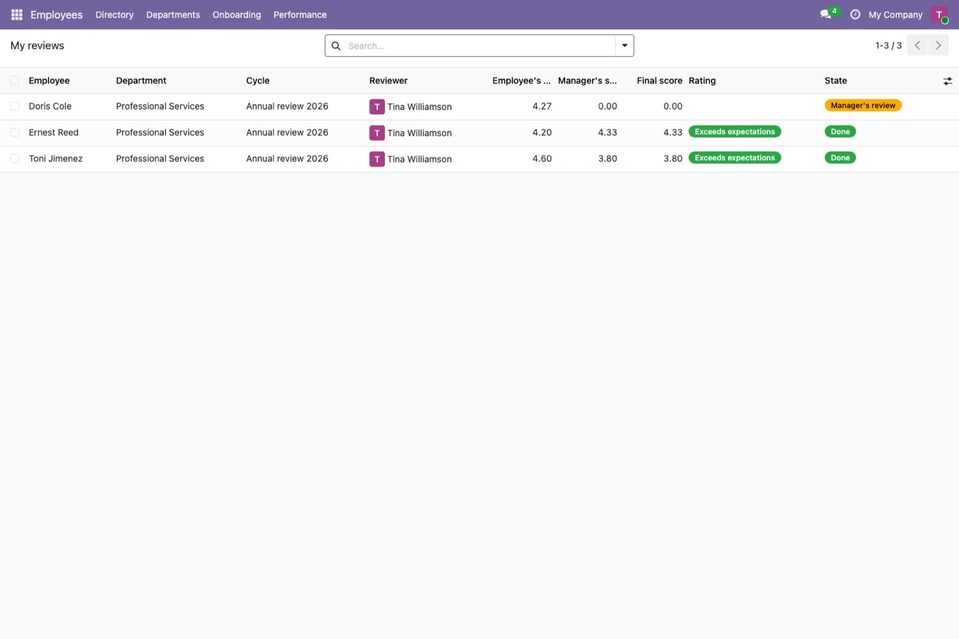
Task: Tick the checkbox for Toni Jimenez
Action: click(x=15, y=159)
